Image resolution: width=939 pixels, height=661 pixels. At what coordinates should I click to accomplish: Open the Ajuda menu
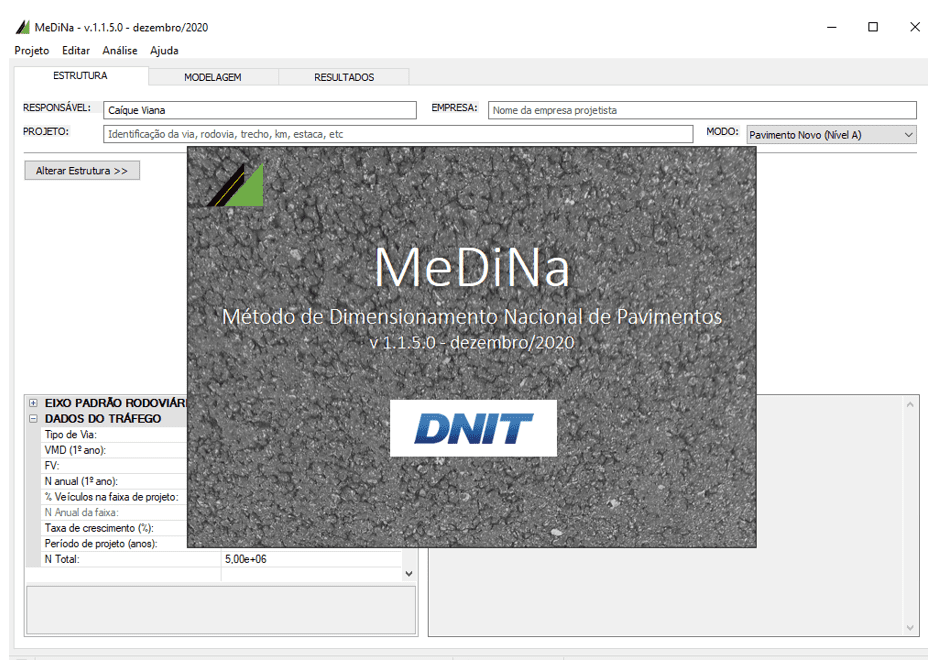click(x=164, y=51)
